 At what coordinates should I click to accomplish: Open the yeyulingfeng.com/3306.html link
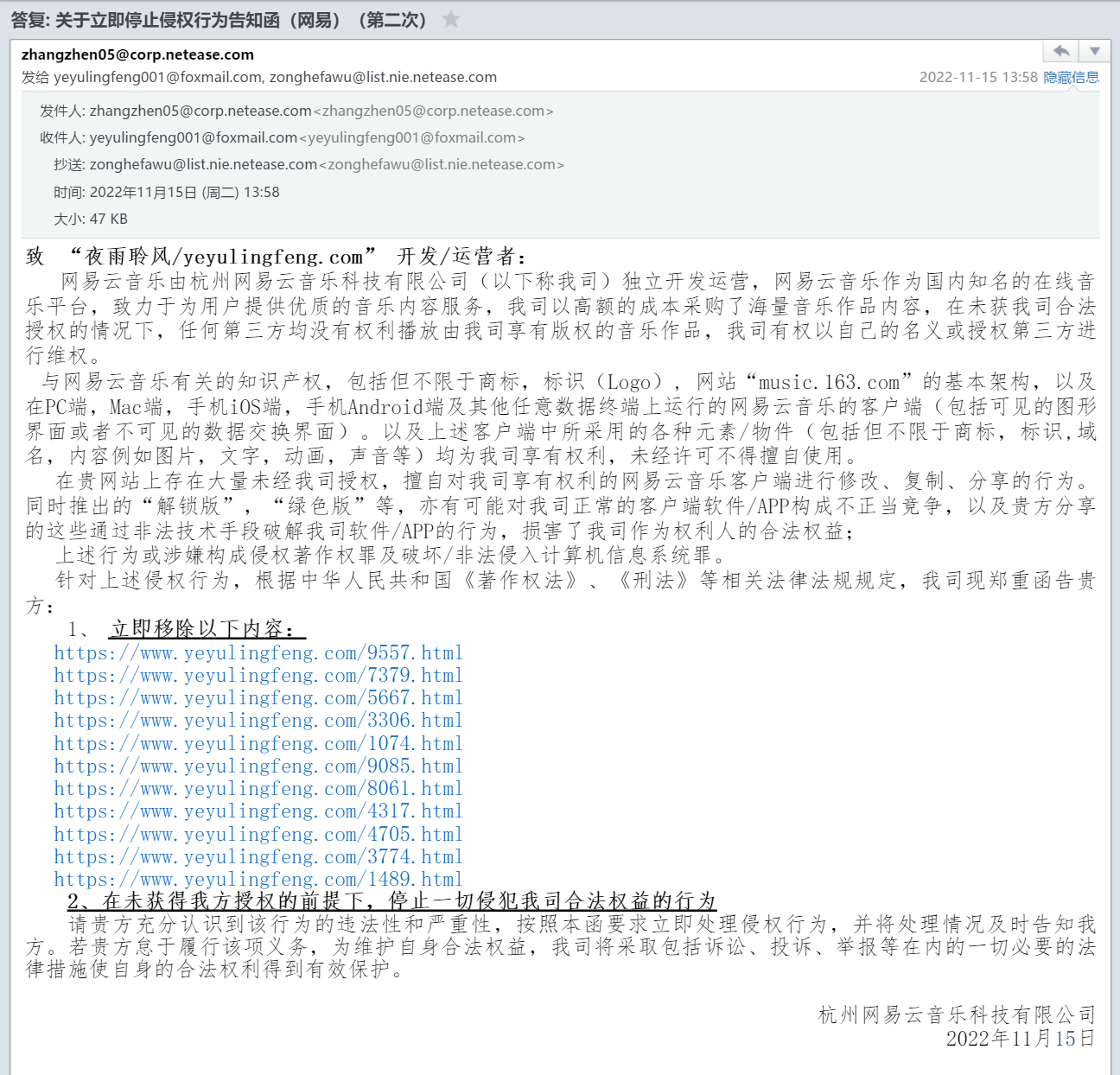258,721
